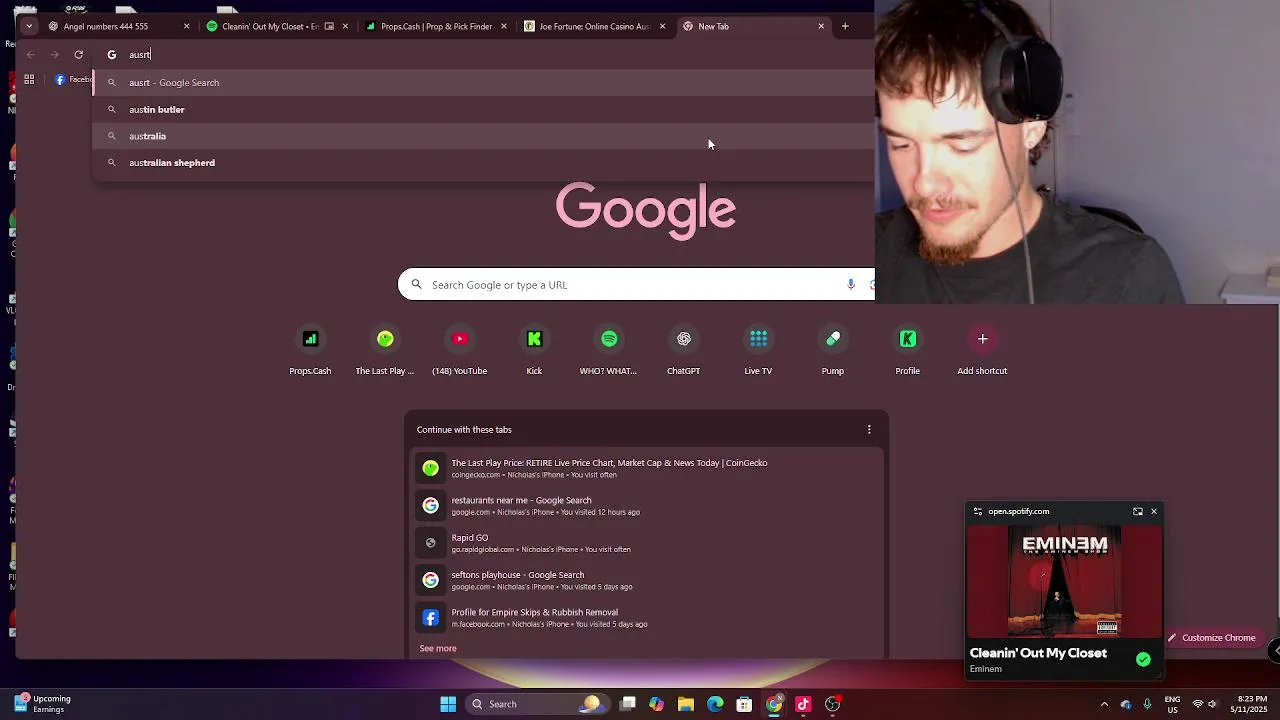Open The Last Play Price CoinGecko entry
This screenshot has width=1280, height=720.
pos(646,468)
